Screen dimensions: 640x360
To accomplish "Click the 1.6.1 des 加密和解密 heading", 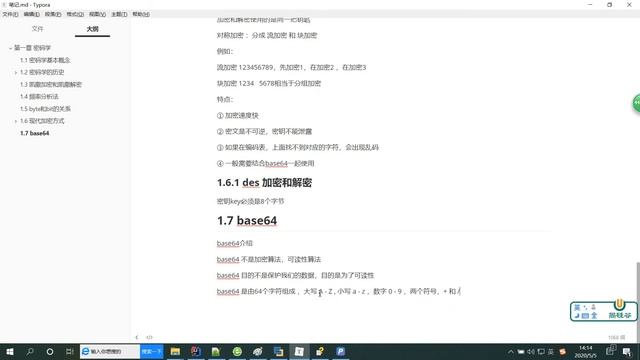I will click(x=264, y=182).
